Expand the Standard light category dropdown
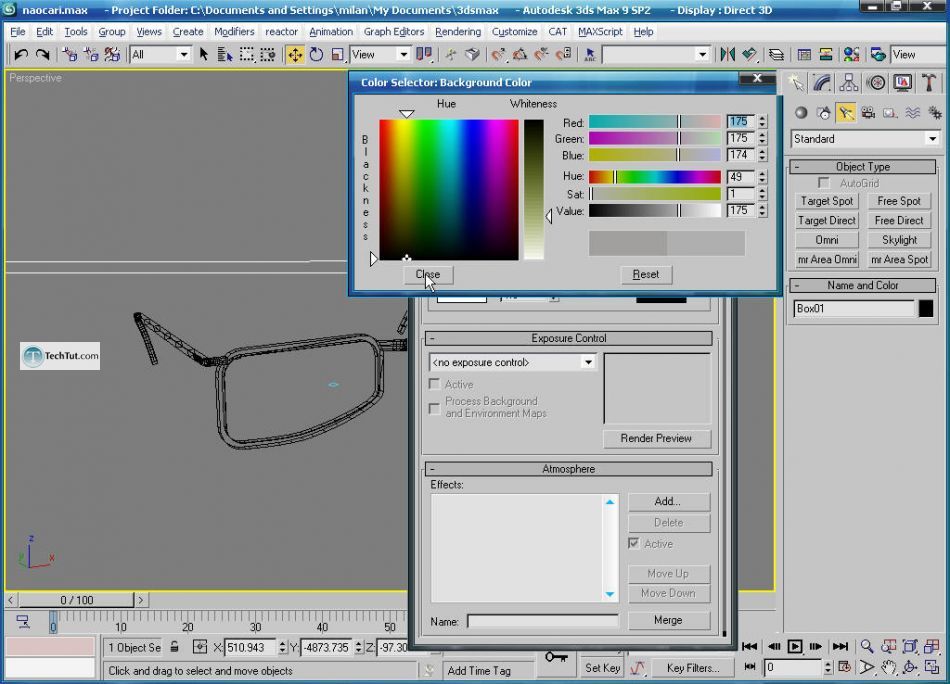 (x=932, y=139)
